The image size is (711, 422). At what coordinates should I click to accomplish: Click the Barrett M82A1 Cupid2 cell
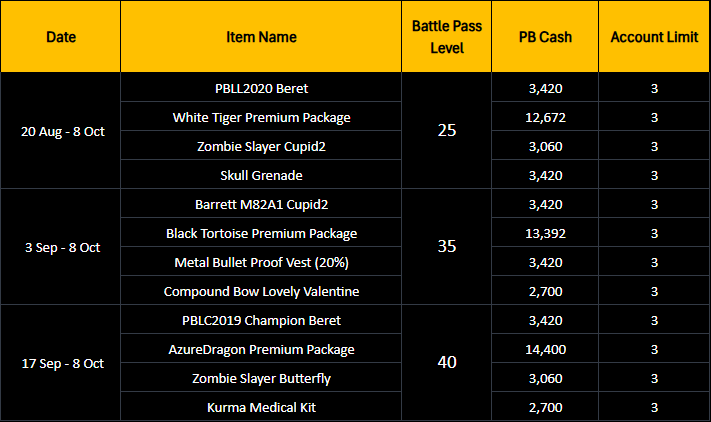261,204
